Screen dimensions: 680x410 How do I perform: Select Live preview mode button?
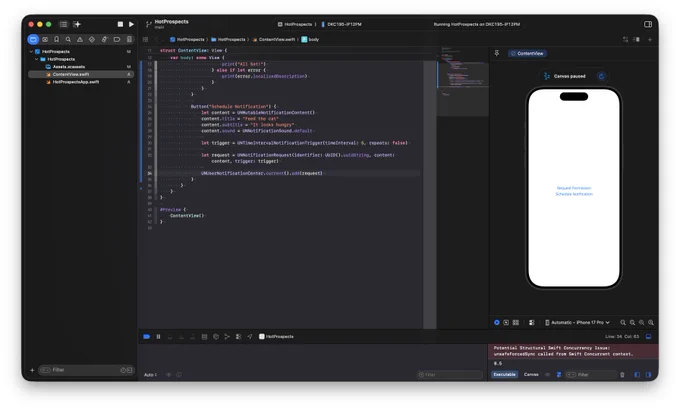497,323
